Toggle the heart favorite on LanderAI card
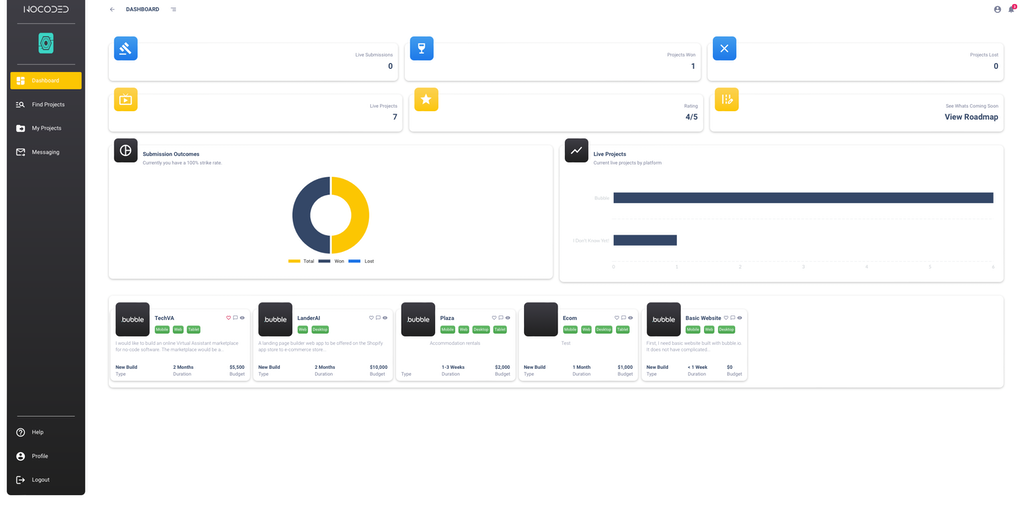Image resolution: width=1024 pixels, height=512 pixels. click(372, 318)
